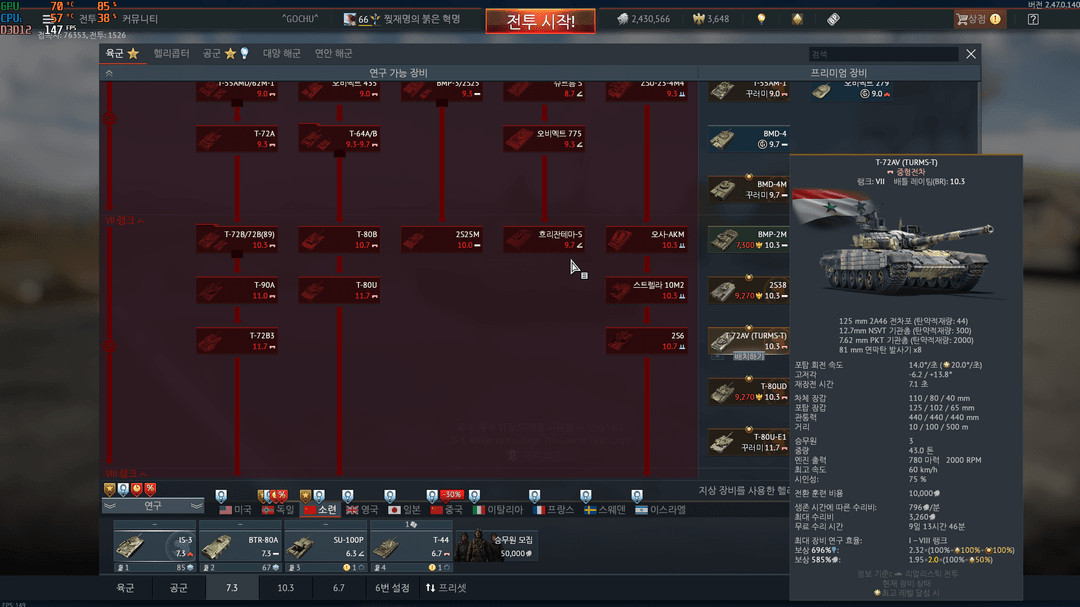Select the 일본 Japan nation flag
This screenshot has height=607, width=1080.
tap(404, 509)
